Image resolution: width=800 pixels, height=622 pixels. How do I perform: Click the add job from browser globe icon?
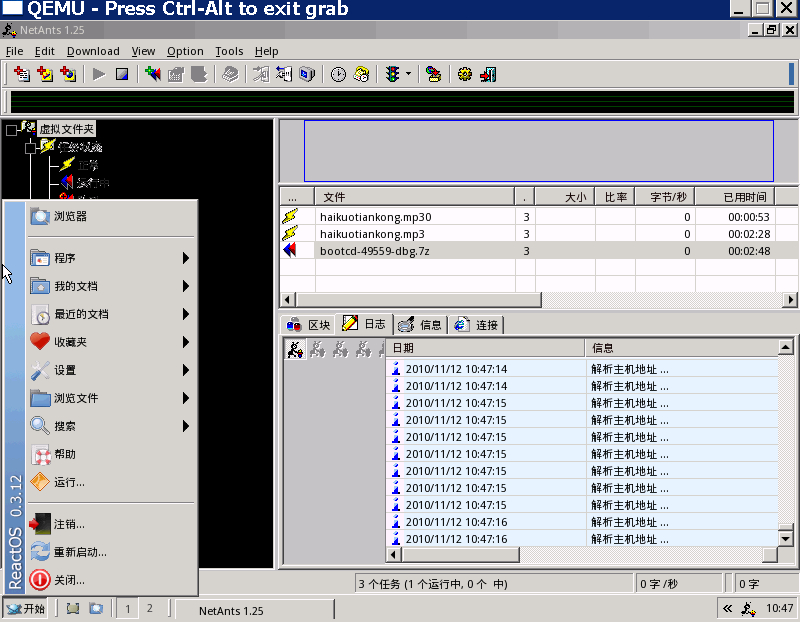pyautogui.click(x=68, y=74)
